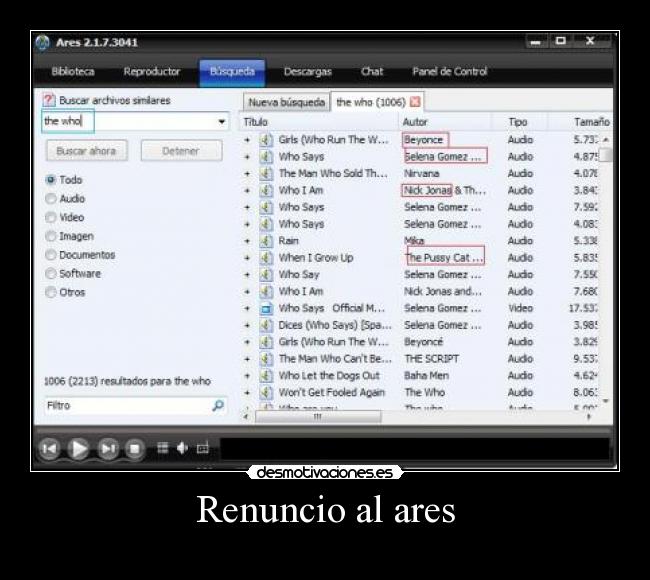650x580 pixels.
Task: Click the vertical scrollbar down arrow
Action: pyautogui.click(x=606, y=401)
